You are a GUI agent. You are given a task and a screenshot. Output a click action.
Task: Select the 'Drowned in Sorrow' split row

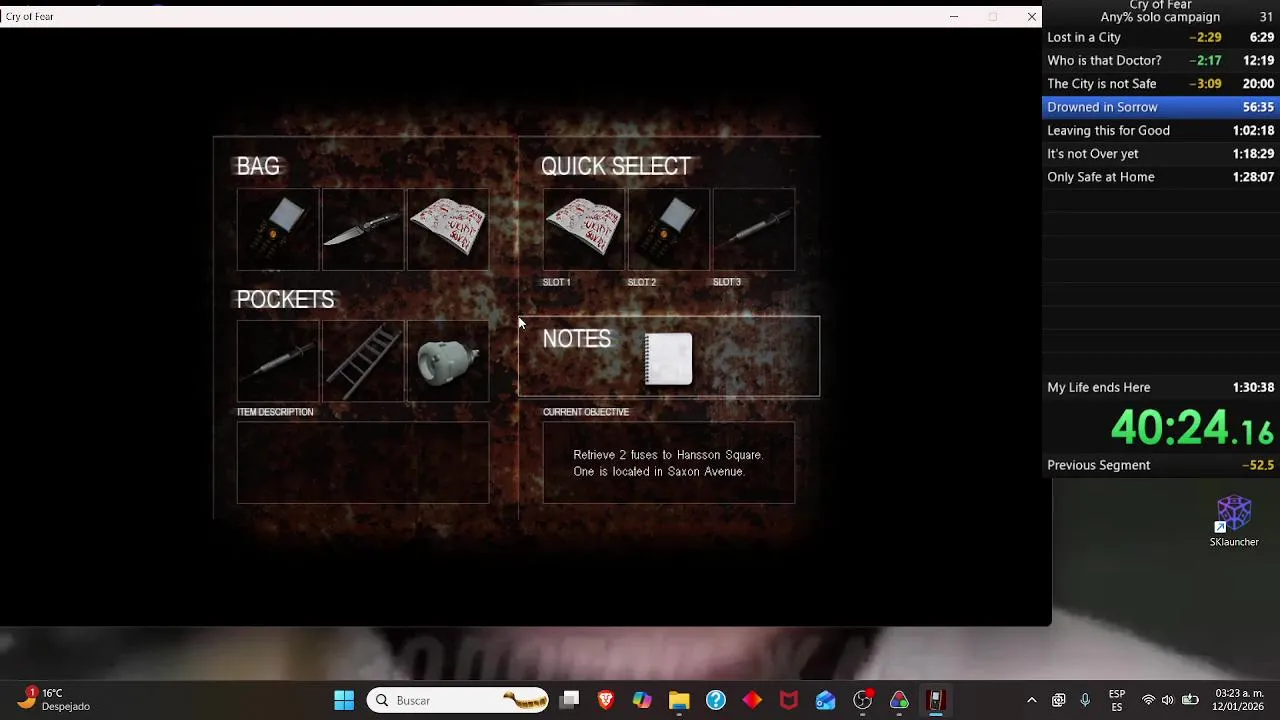click(1161, 107)
